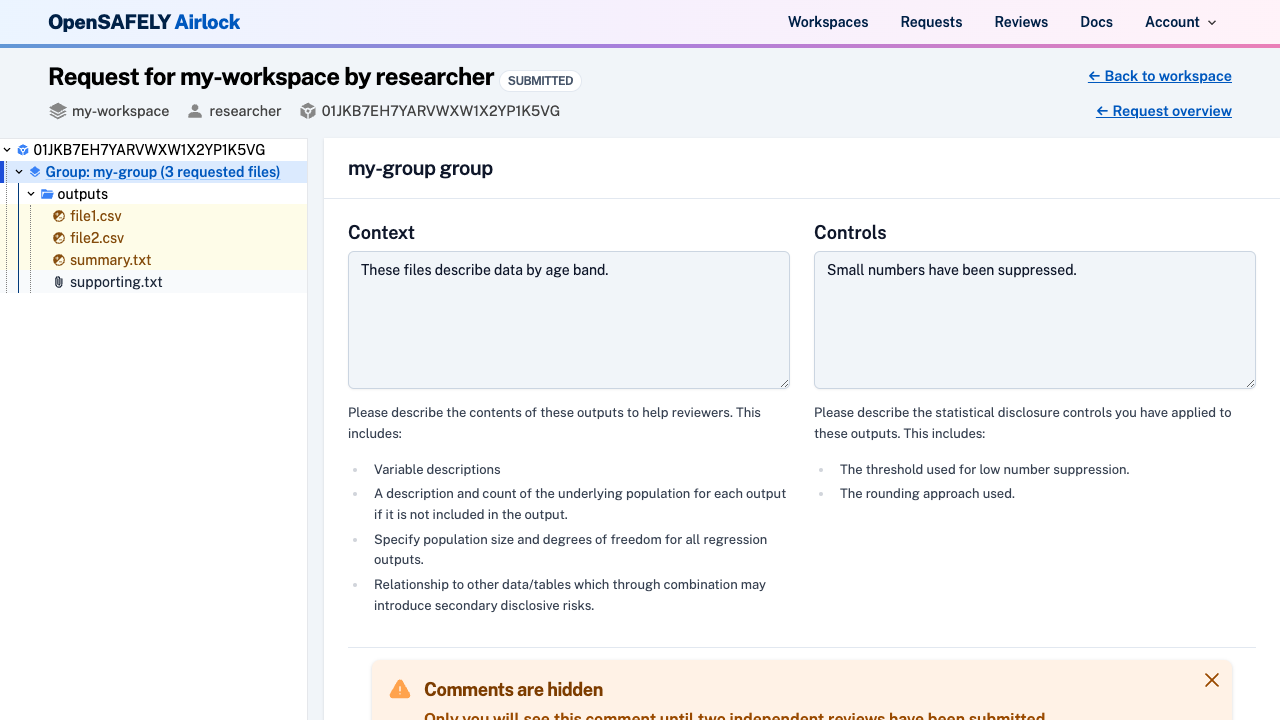This screenshot has height=720, width=1280.
Task: Open the Reviews page
Action: pyautogui.click(x=1021, y=22)
